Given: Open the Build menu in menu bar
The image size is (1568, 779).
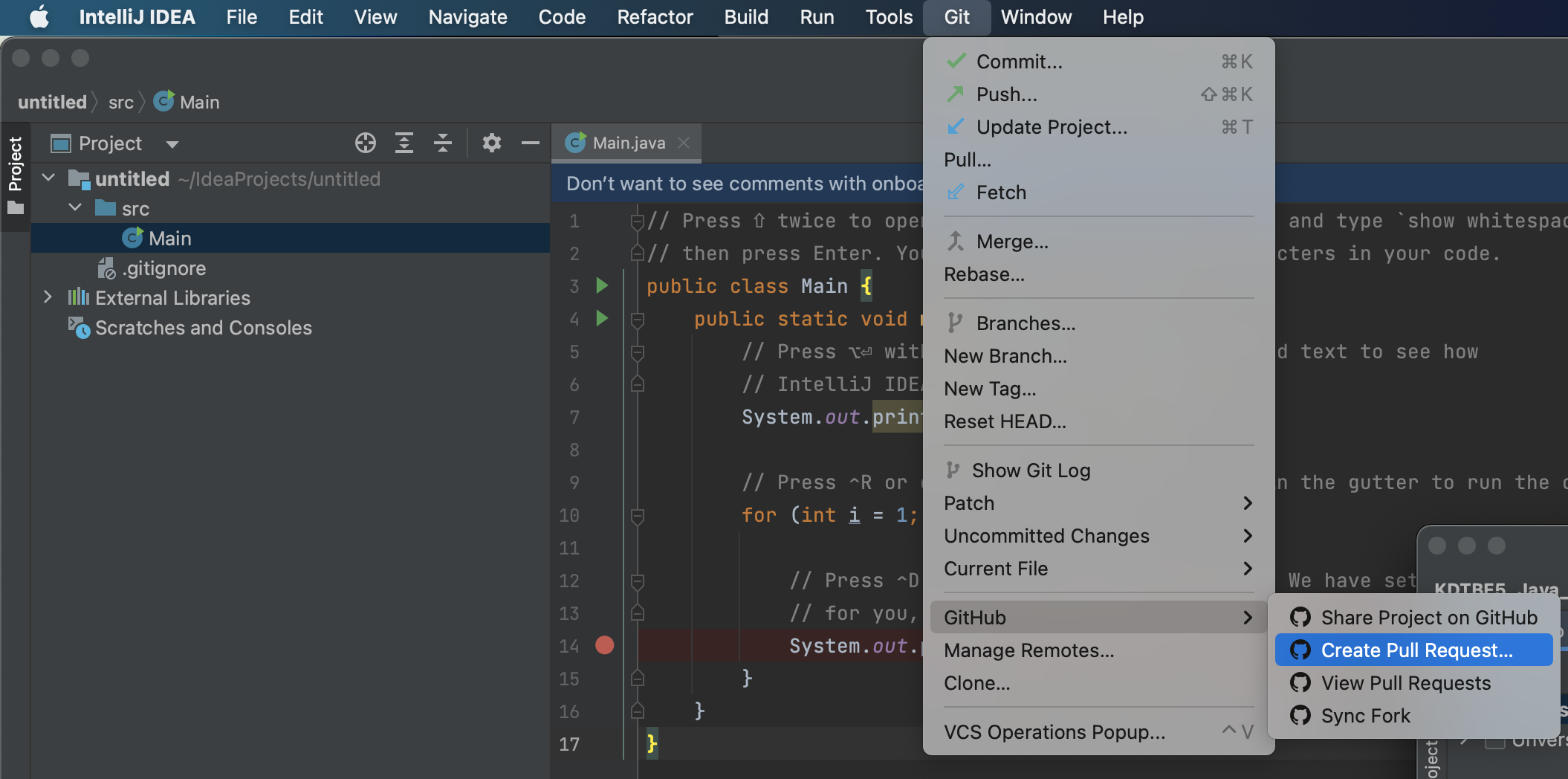Looking at the screenshot, I should [746, 17].
